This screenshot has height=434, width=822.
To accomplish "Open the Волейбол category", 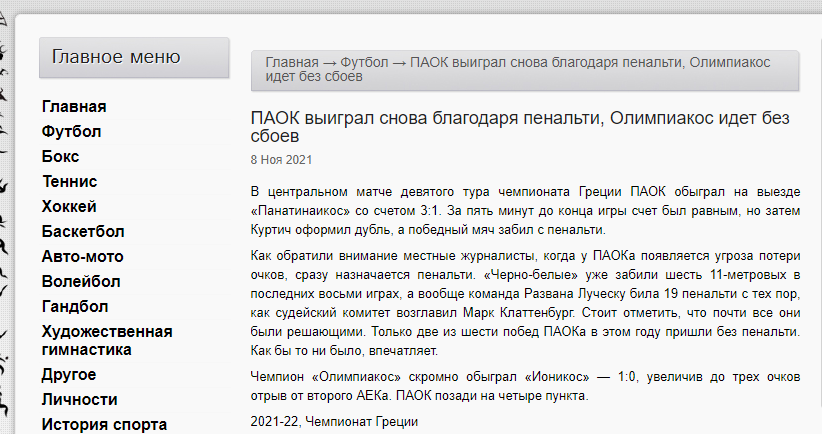I will pyautogui.click(x=80, y=282).
